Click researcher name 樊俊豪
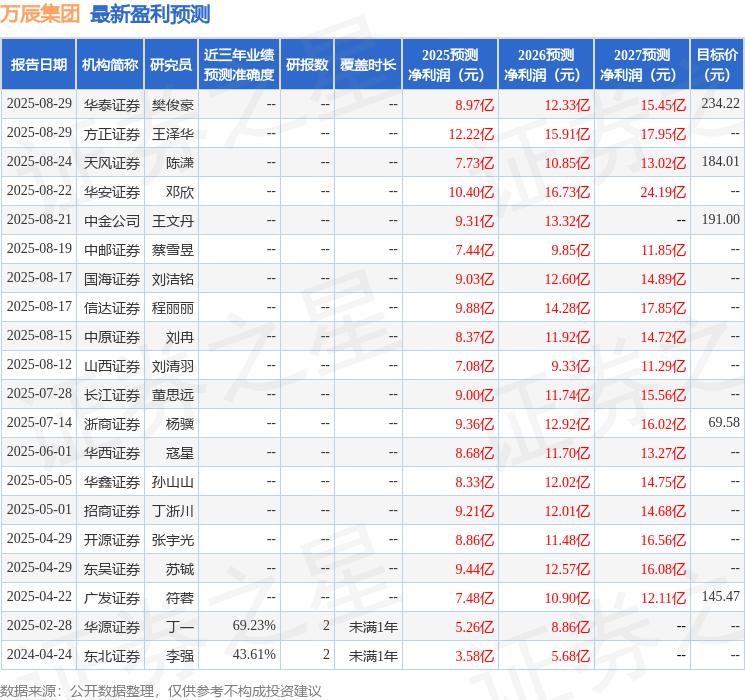This screenshot has height=700, width=745. click(173, 105)
